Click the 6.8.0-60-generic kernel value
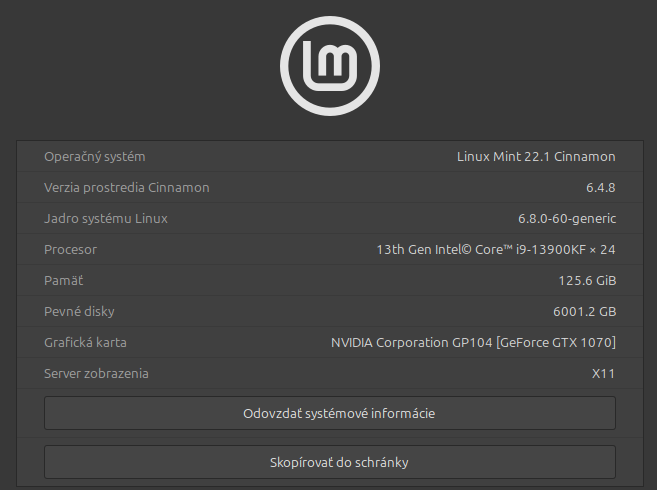The height and width of the screenshot is (490, 657). click(567, 219)
